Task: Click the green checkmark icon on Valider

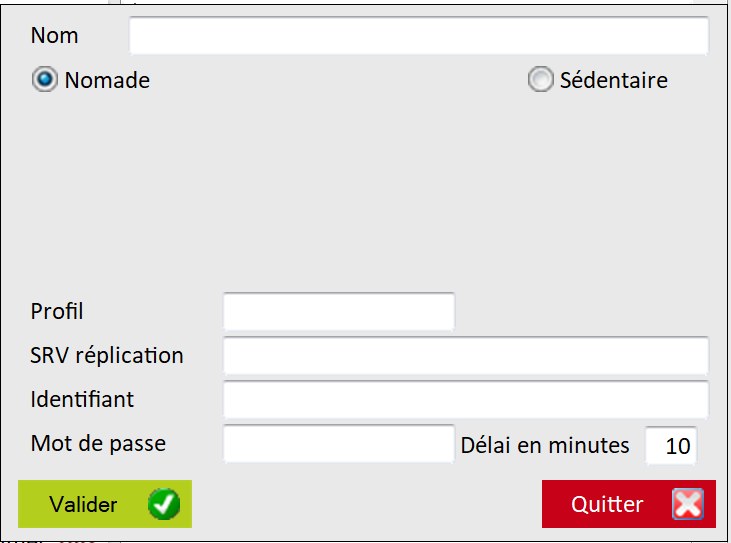Action: pyautogui.click(x=164, y=505)
